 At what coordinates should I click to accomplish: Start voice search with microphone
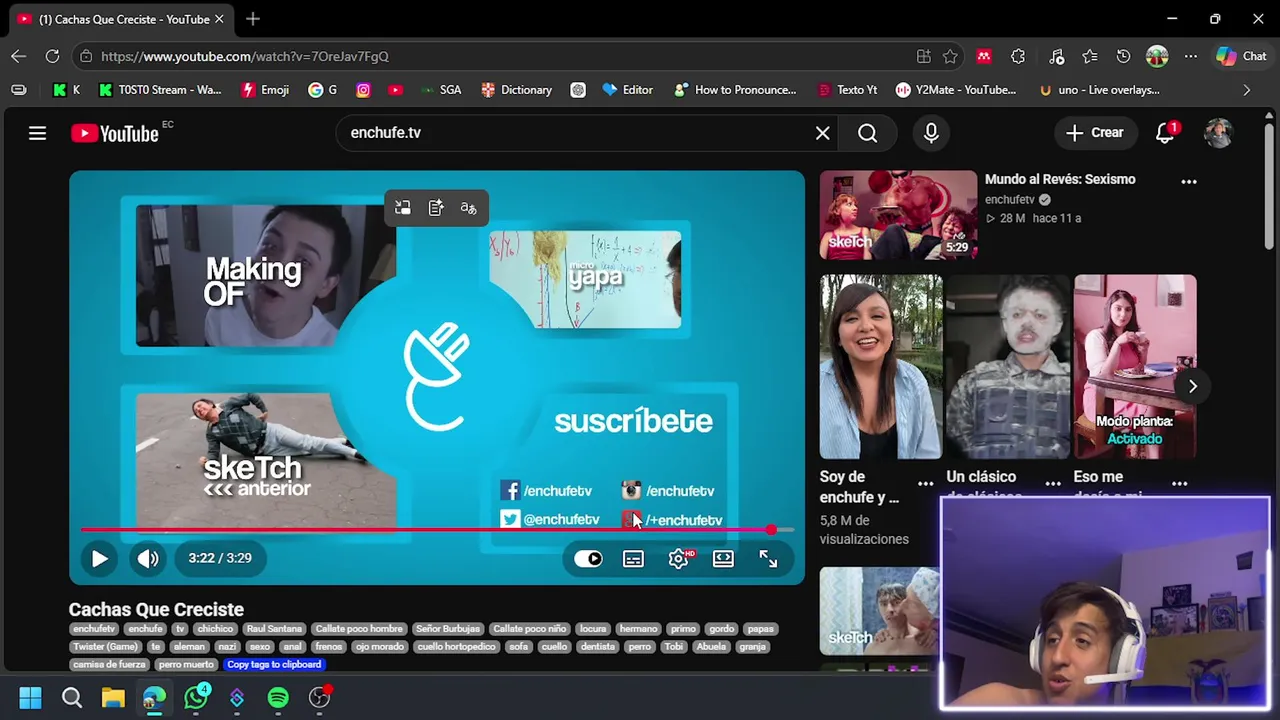point(931,133)
